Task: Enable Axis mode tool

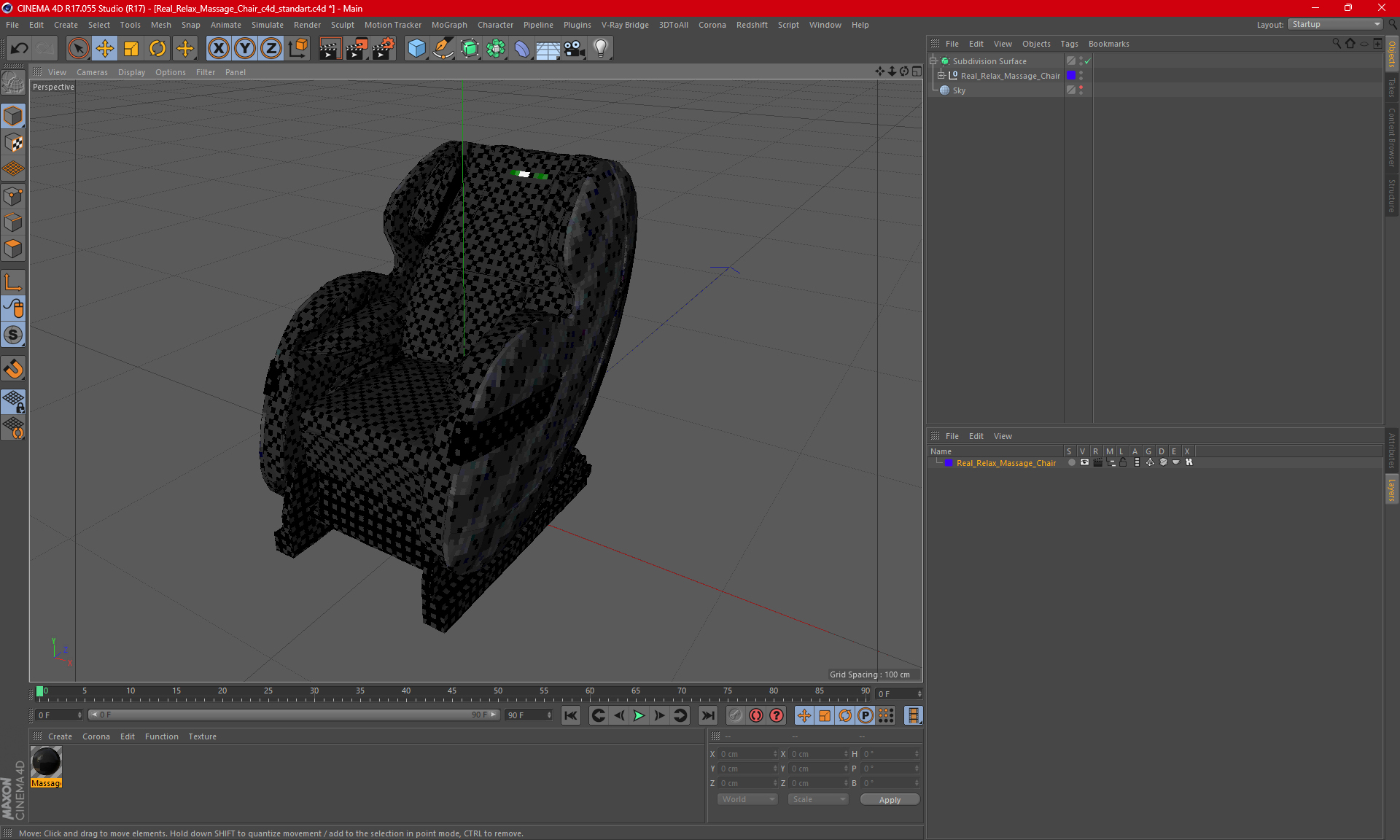Action: click(x=13, y=283)
